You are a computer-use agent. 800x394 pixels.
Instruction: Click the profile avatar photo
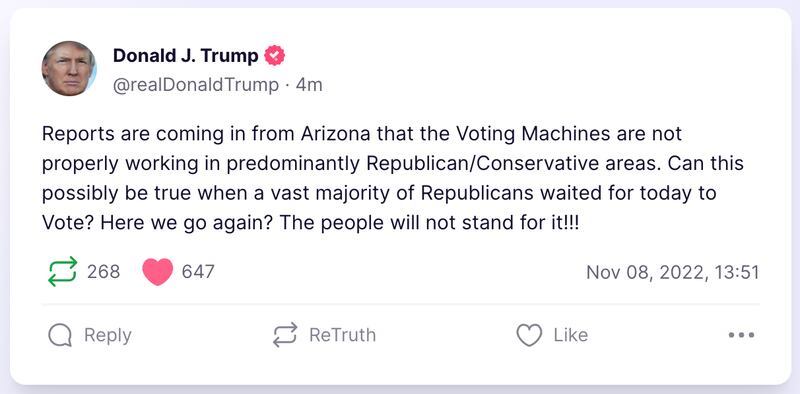69,68
